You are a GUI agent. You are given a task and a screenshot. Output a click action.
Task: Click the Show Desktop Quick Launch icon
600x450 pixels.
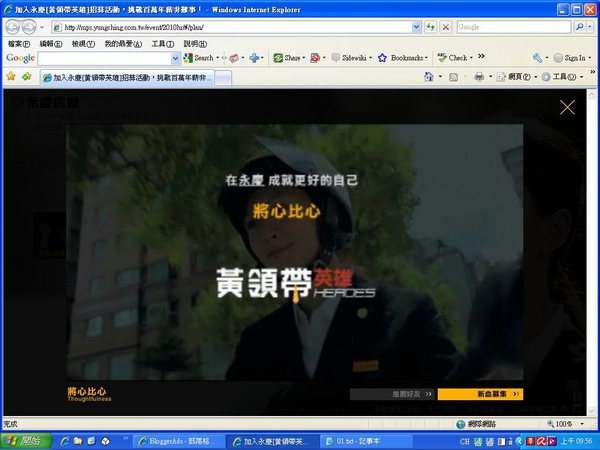[x=91, y=441]
